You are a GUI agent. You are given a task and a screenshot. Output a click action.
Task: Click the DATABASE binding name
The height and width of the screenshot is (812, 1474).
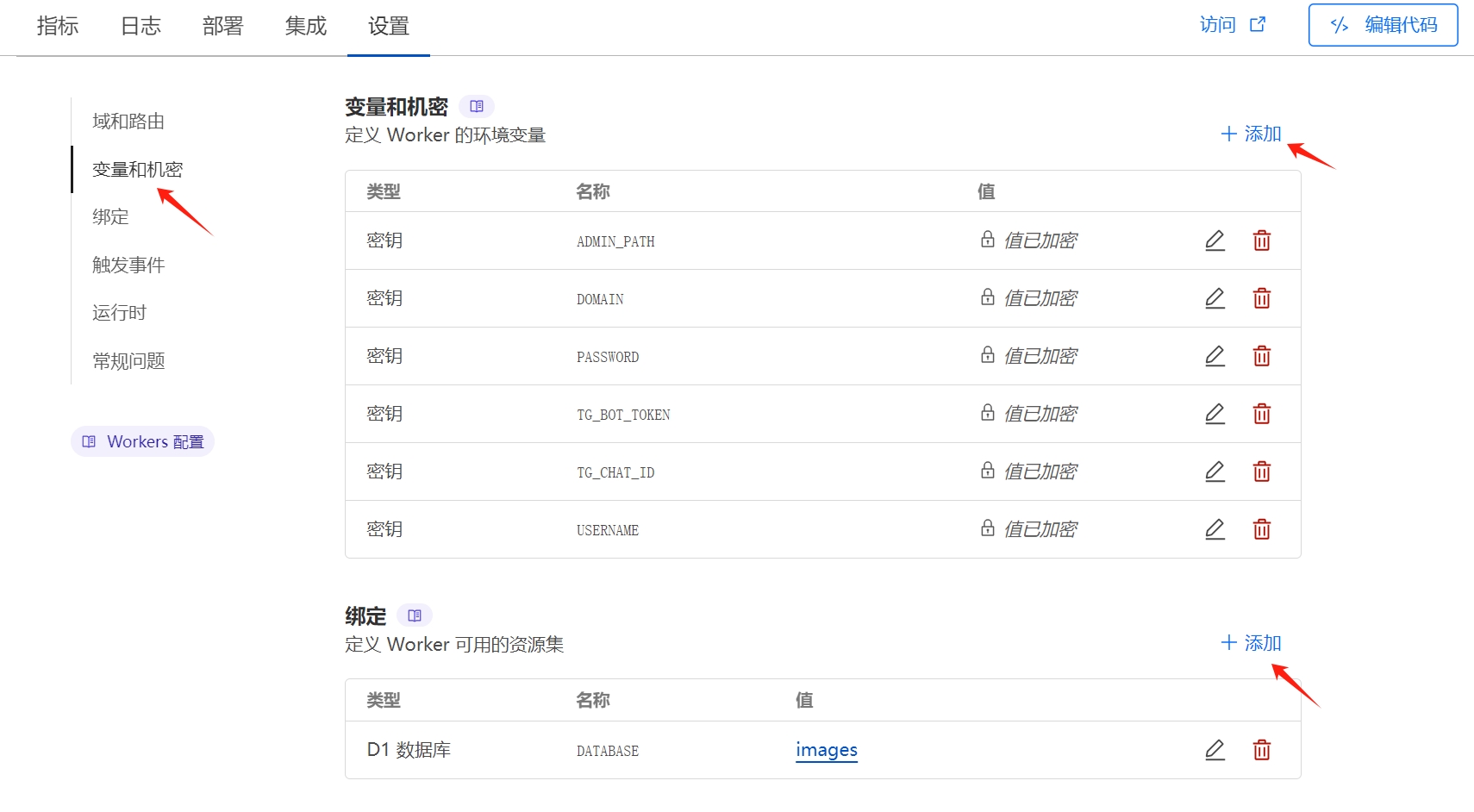(x=608, y=752)
